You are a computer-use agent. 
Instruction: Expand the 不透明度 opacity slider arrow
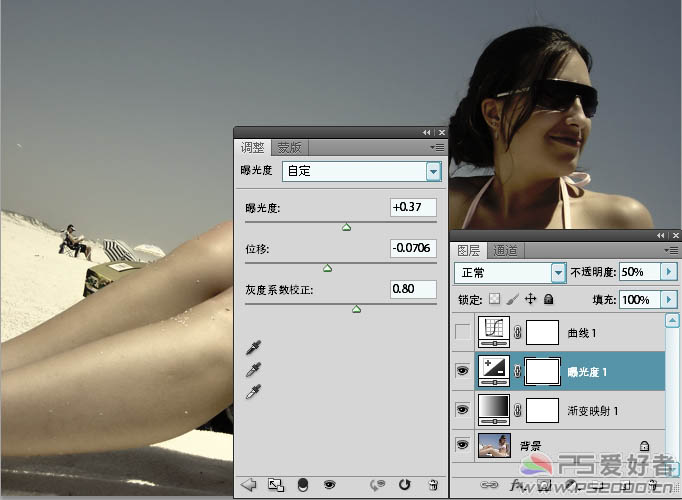point(668,272)
